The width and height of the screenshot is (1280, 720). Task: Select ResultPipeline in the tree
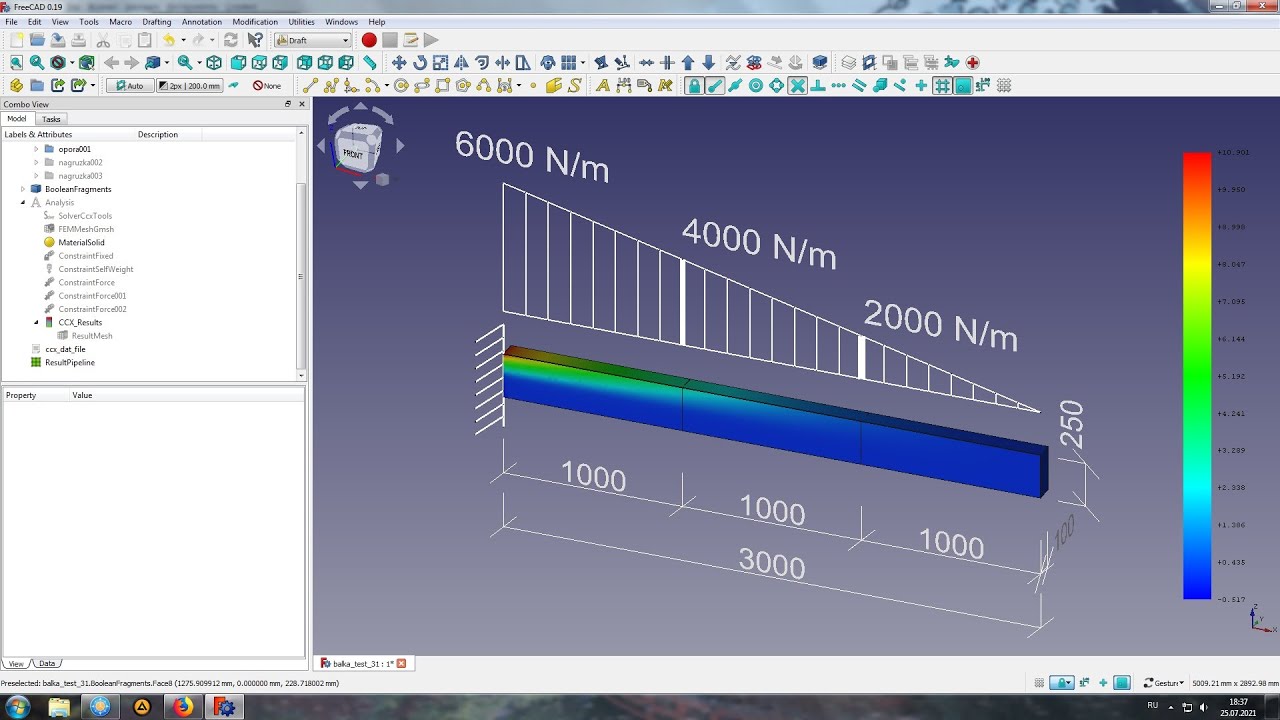pyautogui.click(x=69, y=362)
